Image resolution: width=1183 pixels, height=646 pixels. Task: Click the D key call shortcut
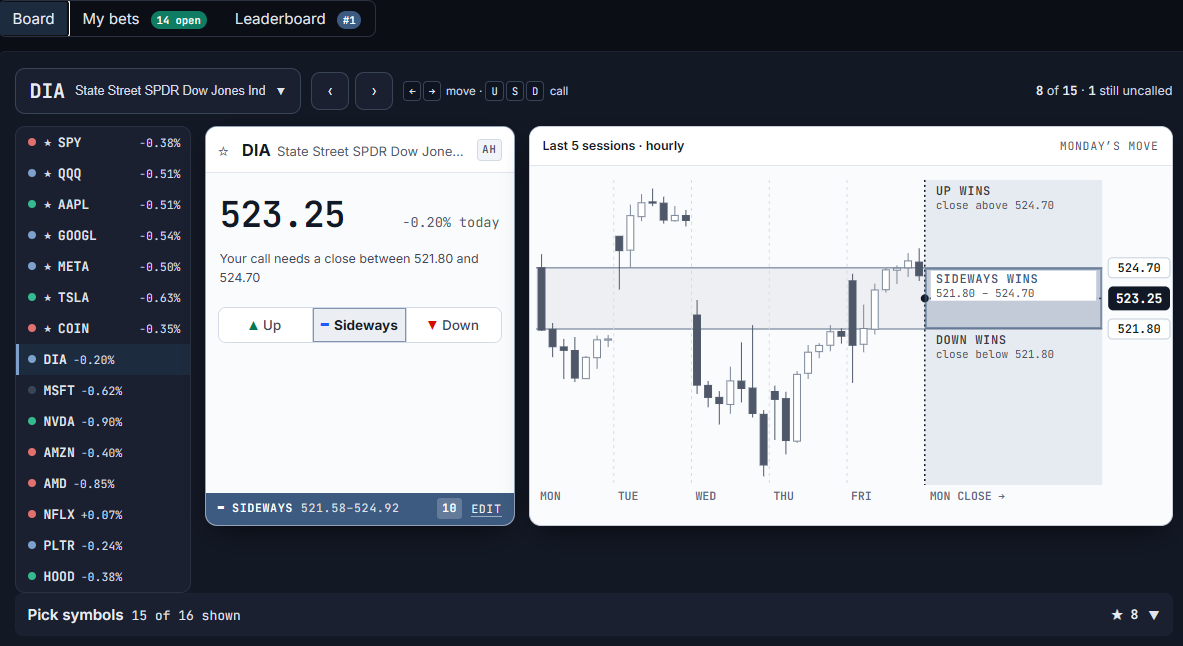[535, 91]
